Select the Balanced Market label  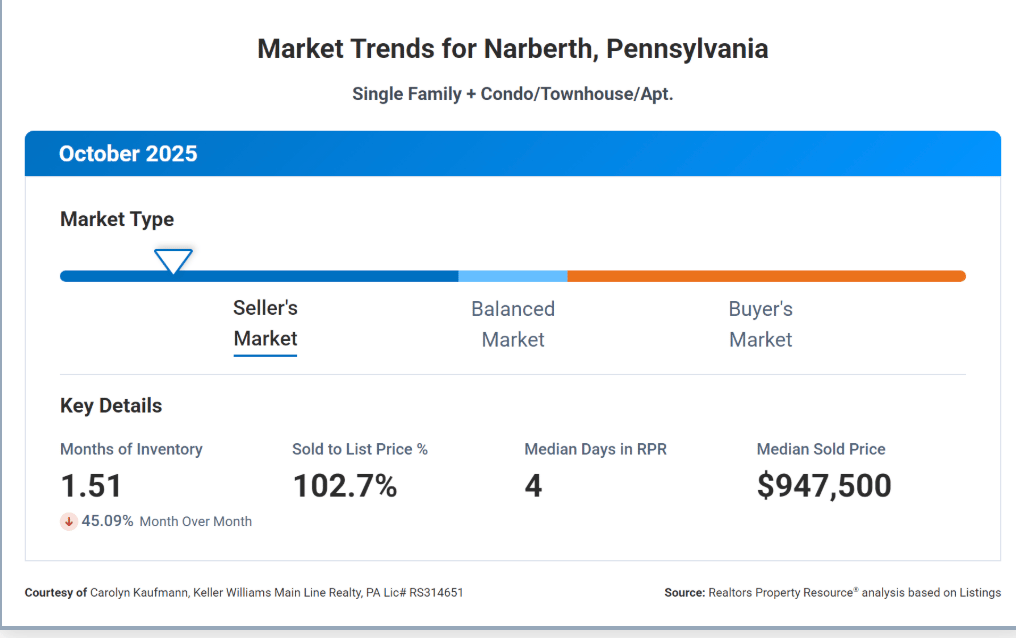click(513, 324)
